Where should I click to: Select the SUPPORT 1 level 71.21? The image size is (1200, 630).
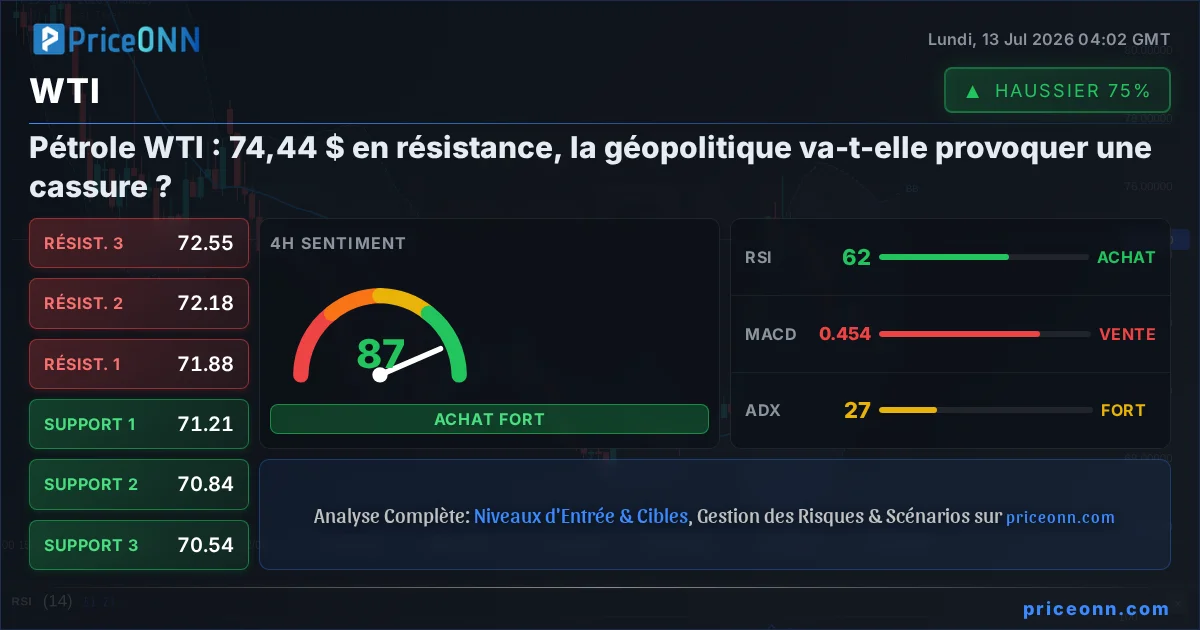(139, 424)
